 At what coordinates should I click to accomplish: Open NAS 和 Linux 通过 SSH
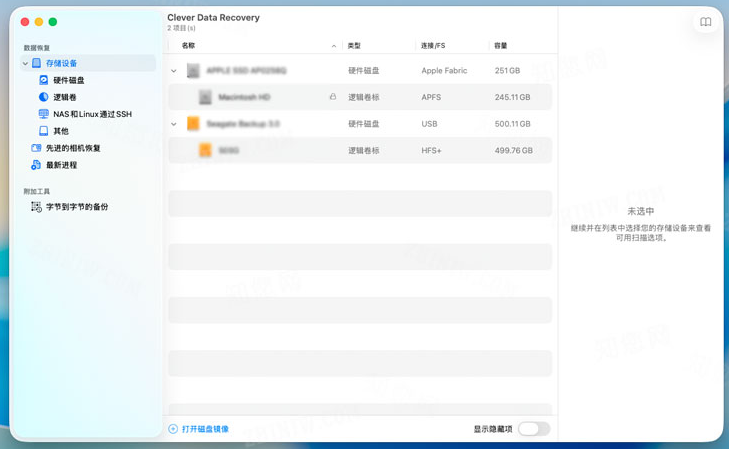pos(91,114)
